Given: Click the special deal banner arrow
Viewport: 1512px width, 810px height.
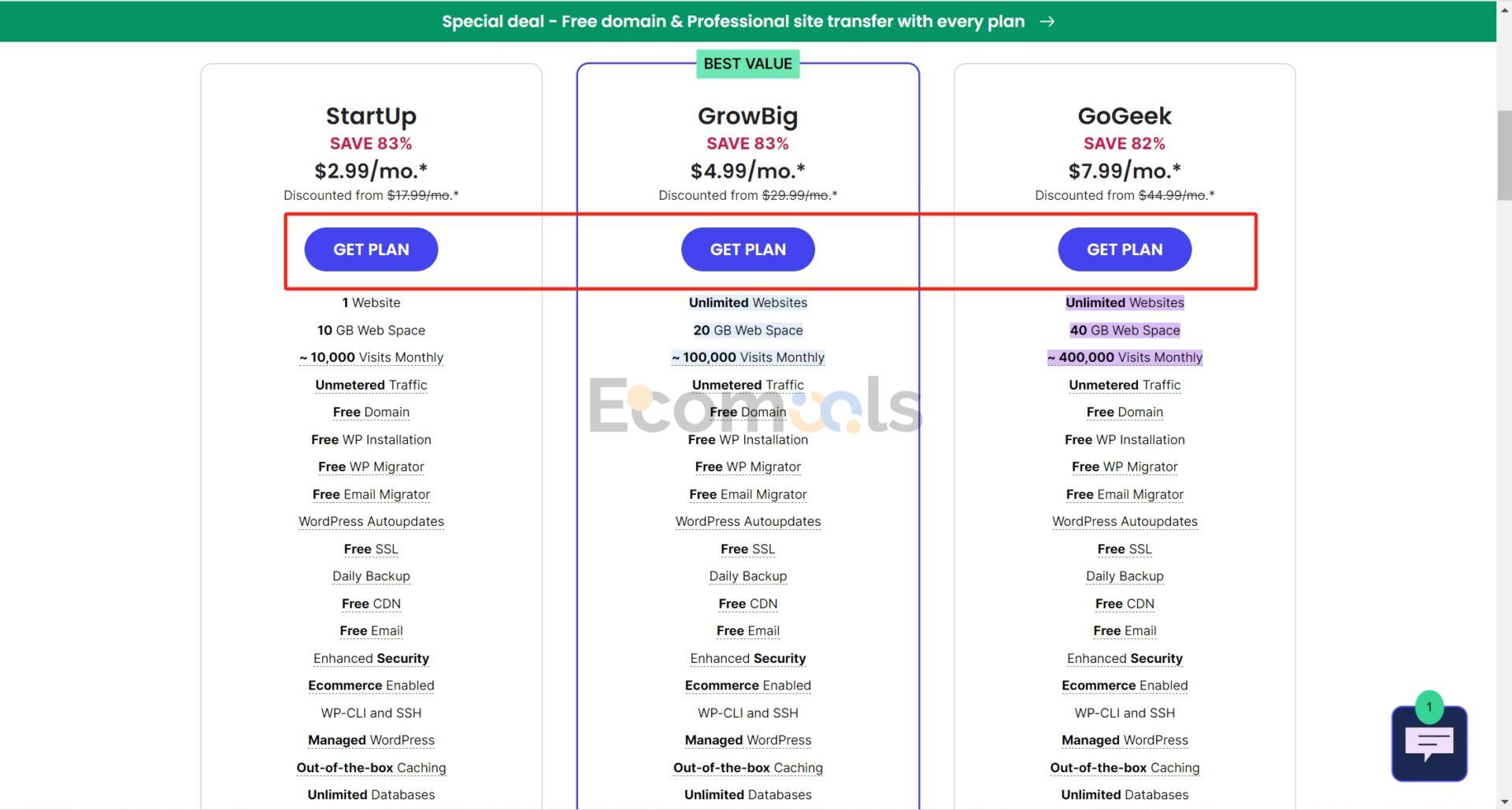Looking at the screenshot, I should click(x=1047, y=21).
